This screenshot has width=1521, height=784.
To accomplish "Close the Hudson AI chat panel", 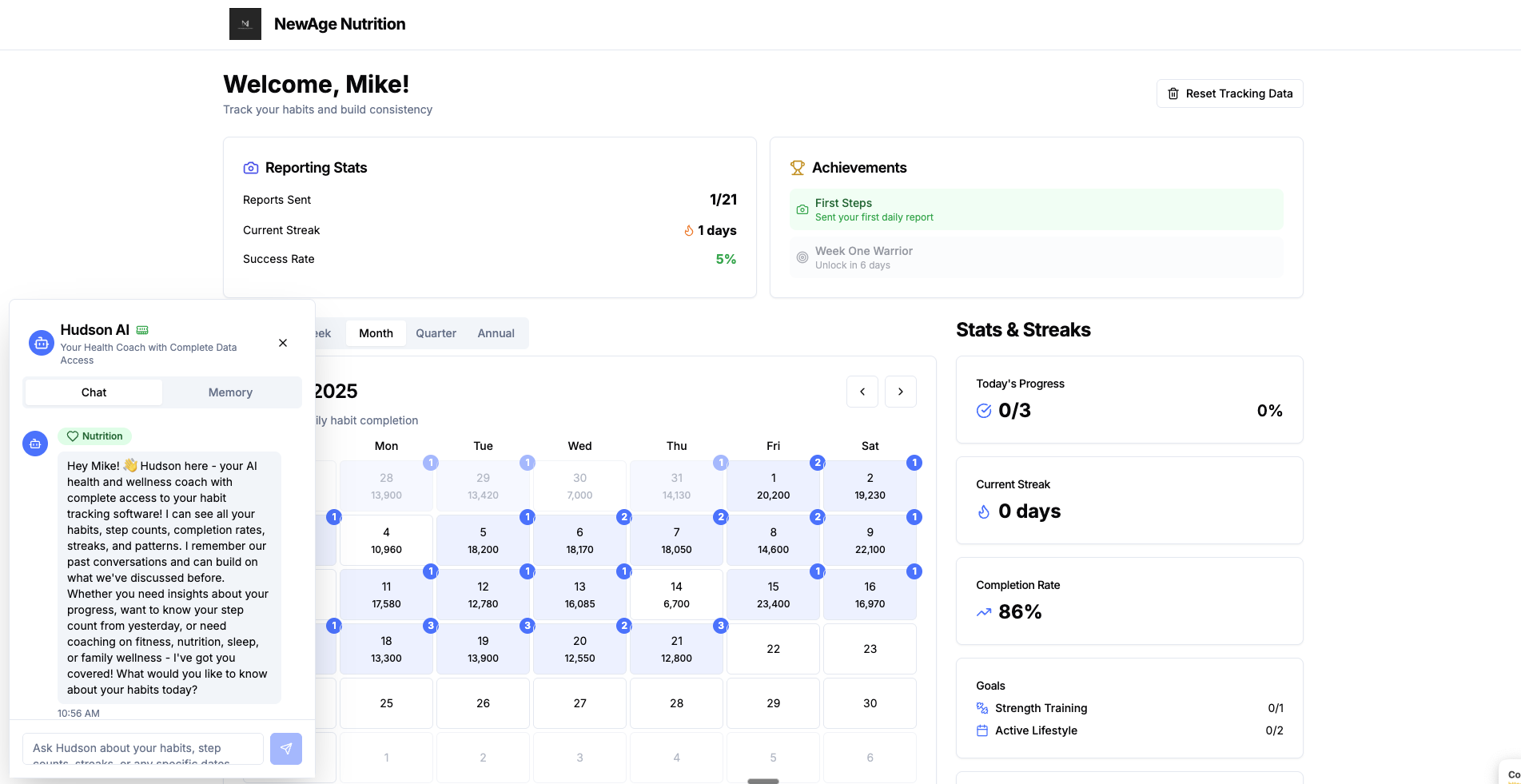I will [282, 343].
